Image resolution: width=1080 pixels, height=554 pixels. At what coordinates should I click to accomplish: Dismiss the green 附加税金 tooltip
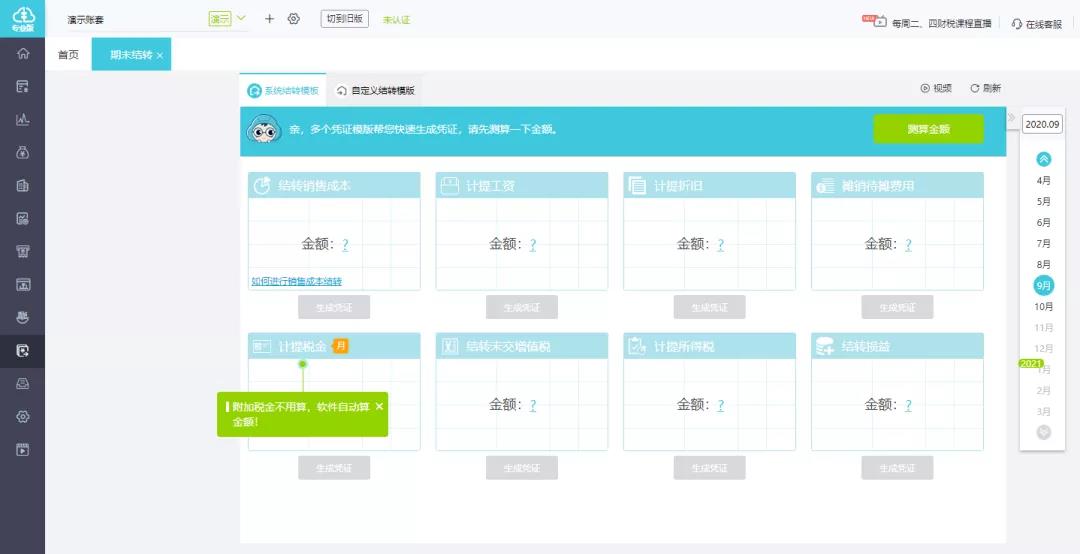point(379,406)
